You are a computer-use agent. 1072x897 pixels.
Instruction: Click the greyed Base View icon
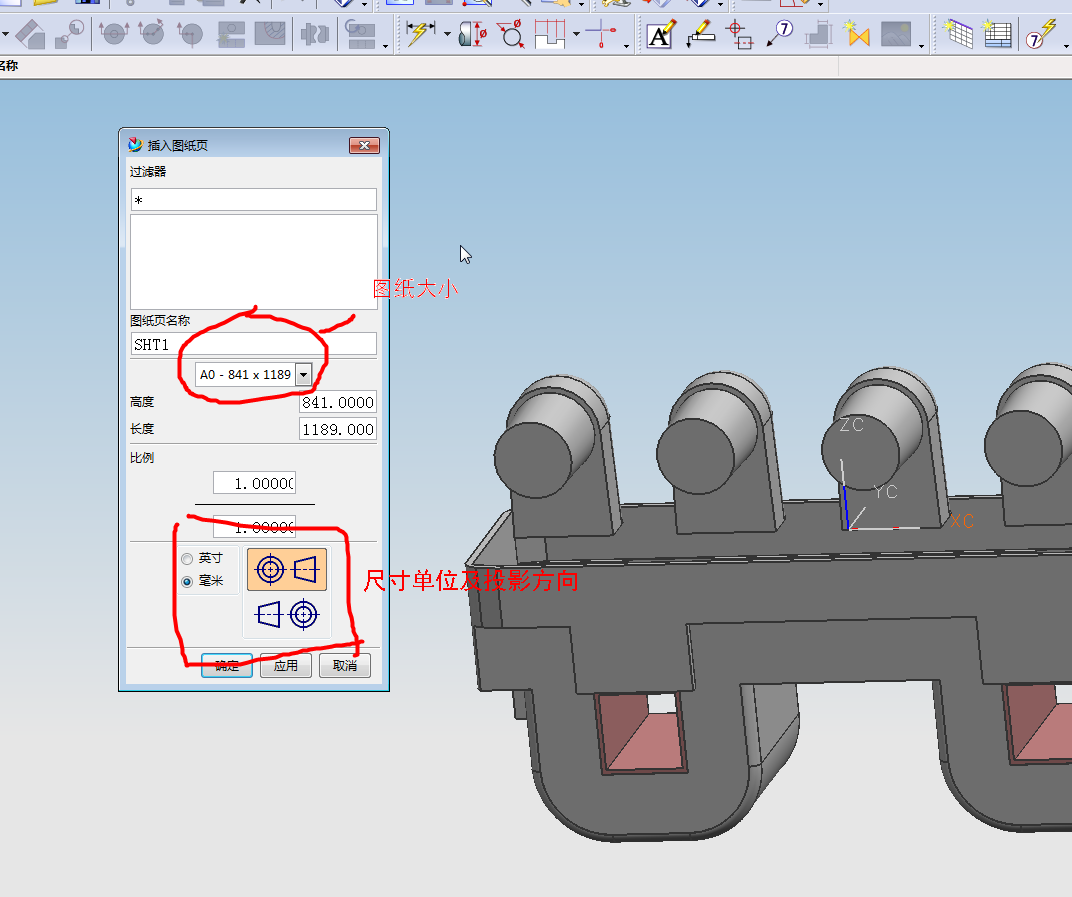click(x=30, y=34)
